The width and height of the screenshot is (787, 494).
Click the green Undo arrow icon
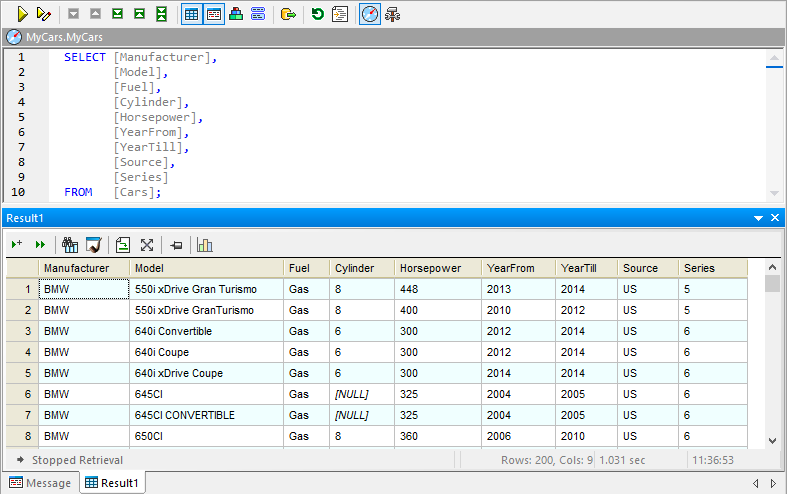(x=317, y=14)
